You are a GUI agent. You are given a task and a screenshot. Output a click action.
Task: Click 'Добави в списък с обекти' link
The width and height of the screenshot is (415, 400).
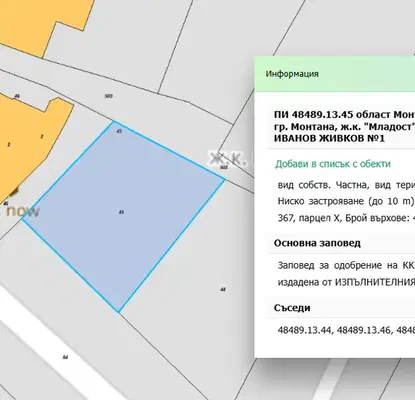(x=333, y=164)
